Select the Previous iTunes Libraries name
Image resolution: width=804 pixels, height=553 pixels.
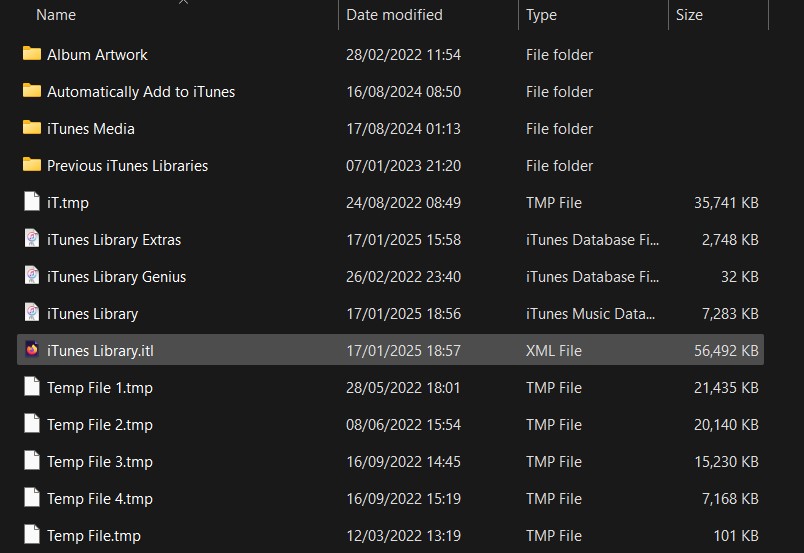tap(127, 166)
